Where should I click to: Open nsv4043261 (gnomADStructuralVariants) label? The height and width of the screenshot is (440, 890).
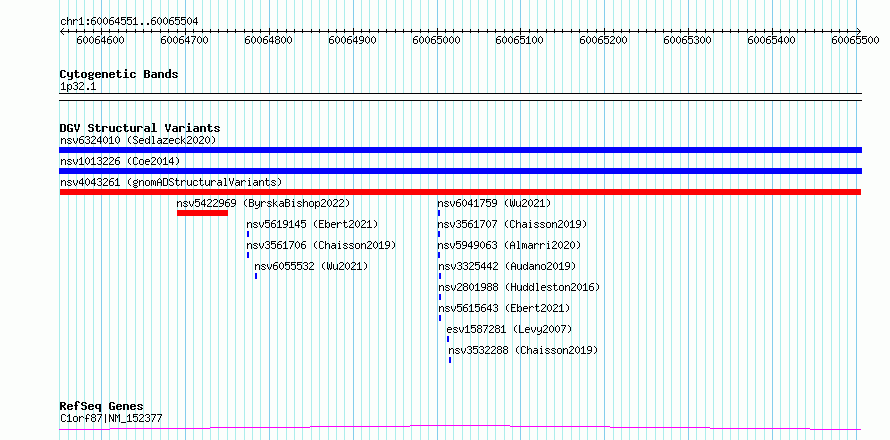click(171, 182)
